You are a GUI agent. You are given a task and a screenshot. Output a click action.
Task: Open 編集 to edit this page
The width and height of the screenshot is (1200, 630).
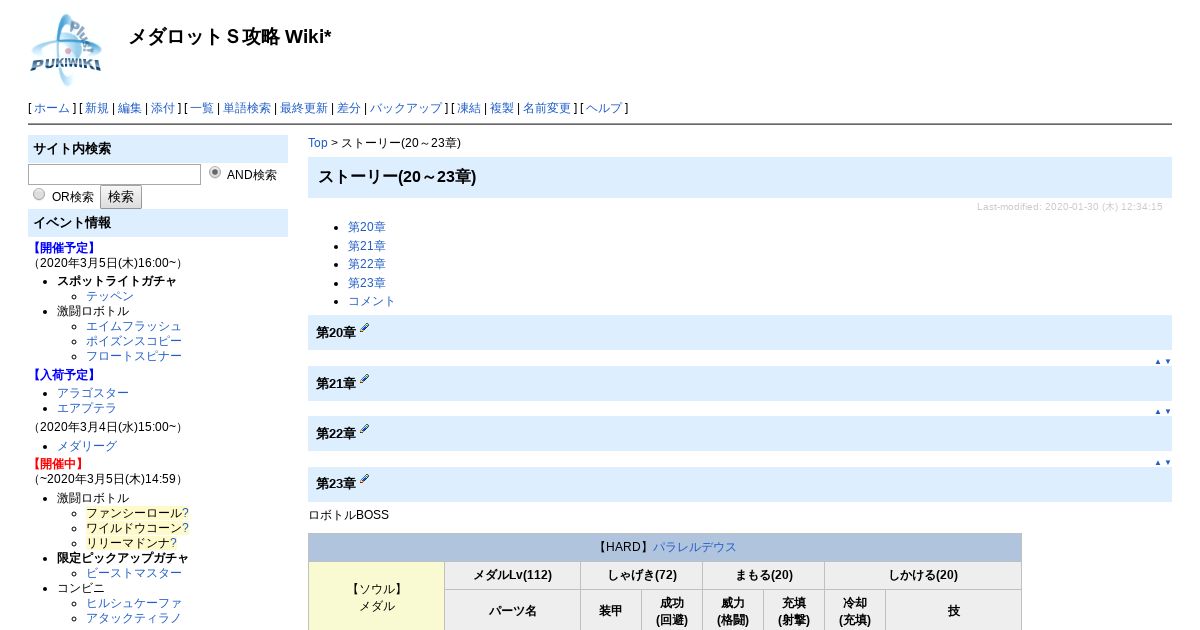pyautogui.click(x=130, y=108)
